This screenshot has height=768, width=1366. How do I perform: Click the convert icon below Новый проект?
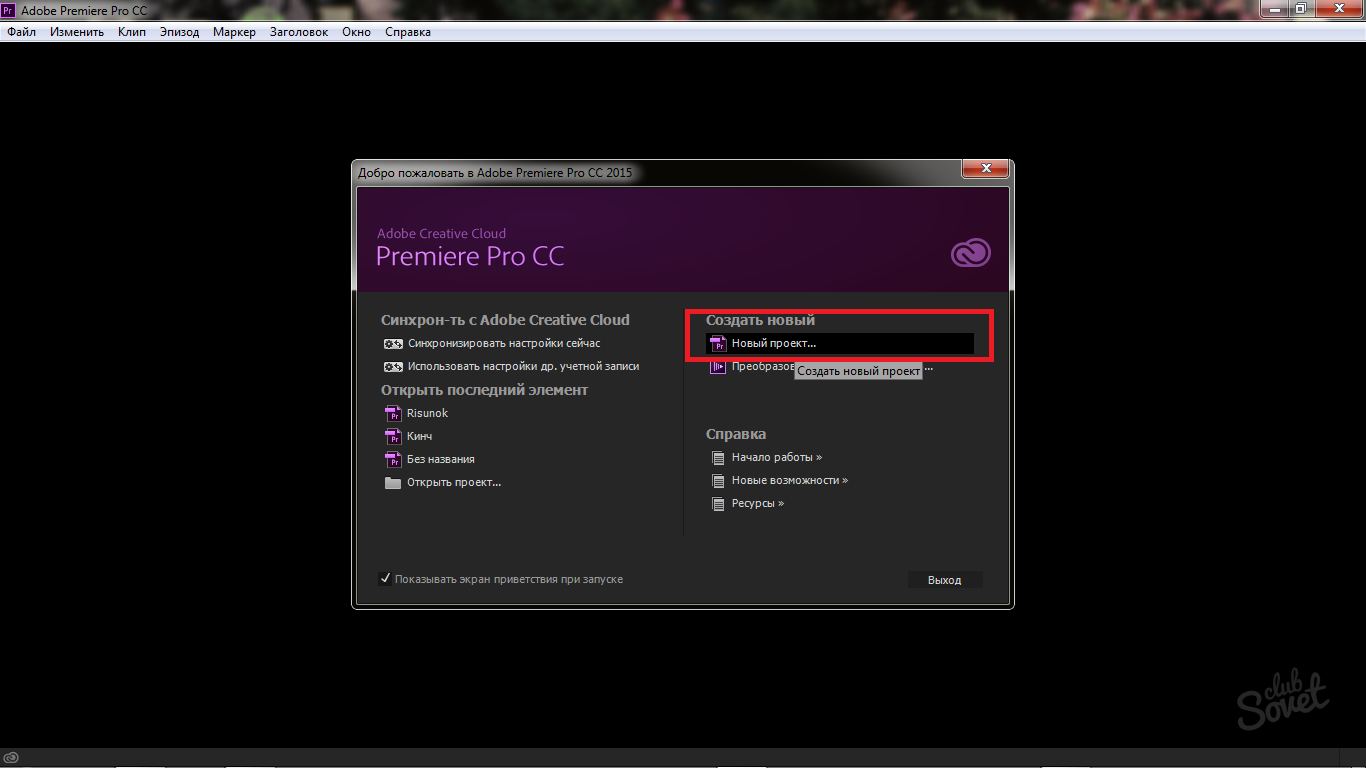(x=717, y=367)
